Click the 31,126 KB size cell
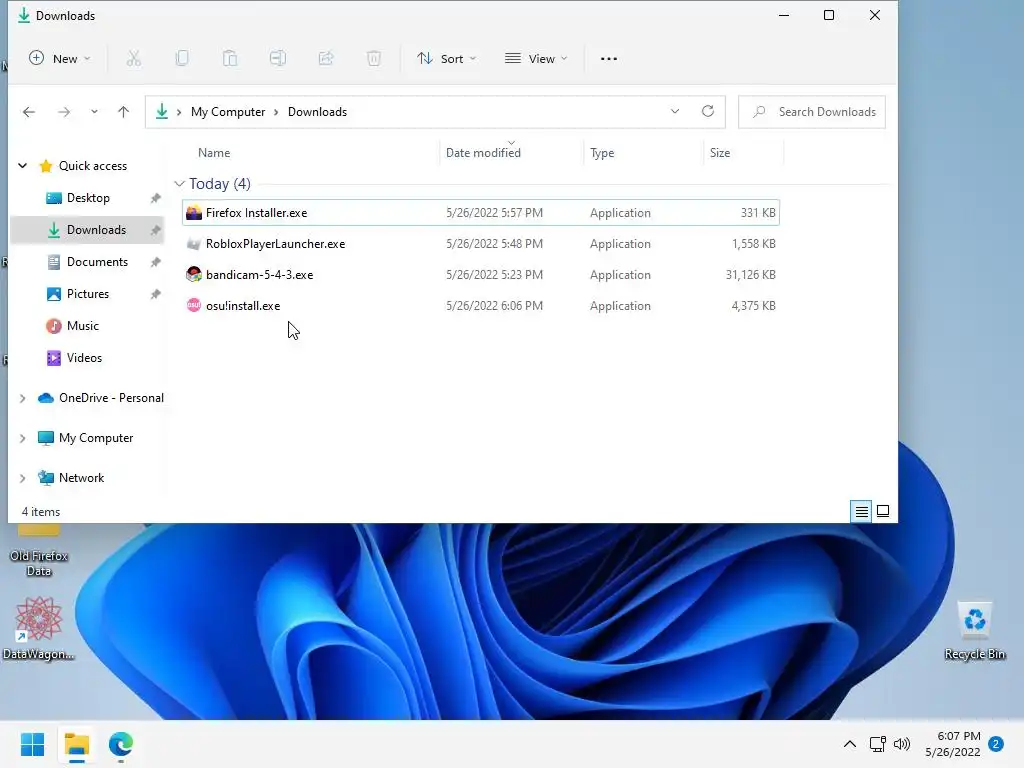 tap(750, 274)
